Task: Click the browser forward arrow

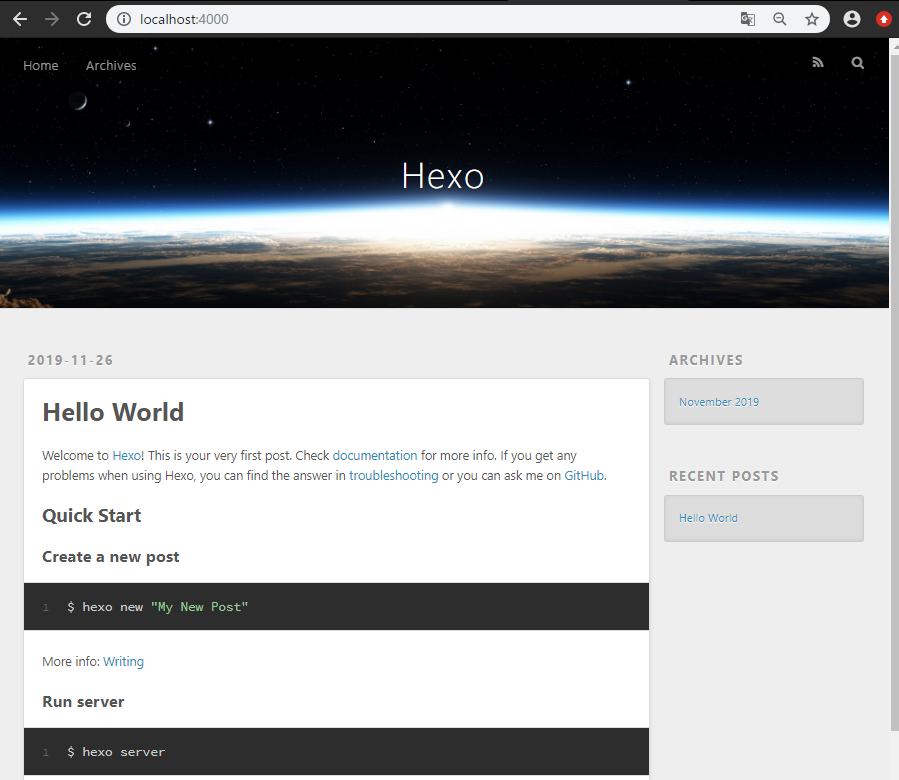Action: [x=52, y=19]
